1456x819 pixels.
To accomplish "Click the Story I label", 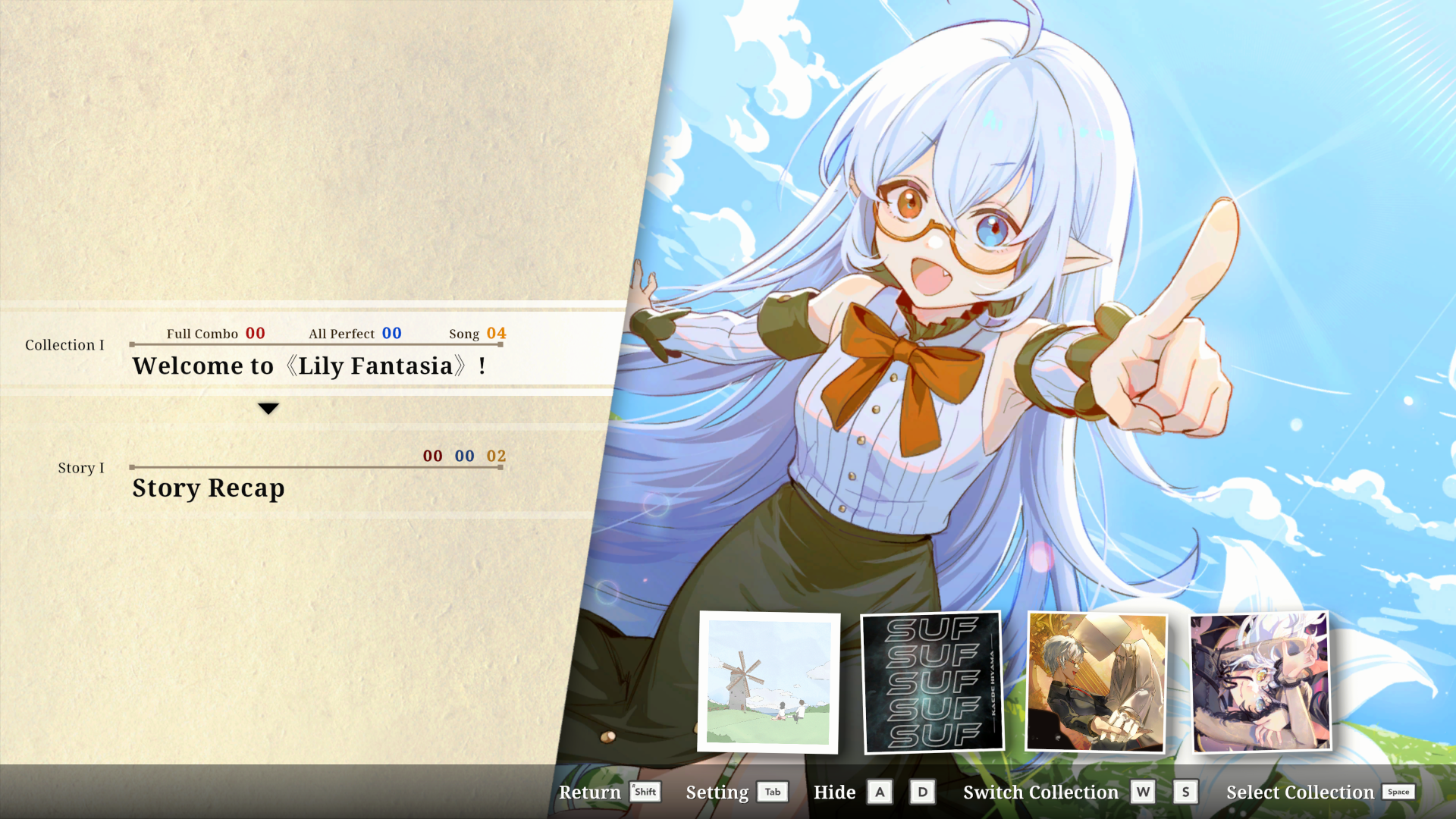I will [81, 468].
